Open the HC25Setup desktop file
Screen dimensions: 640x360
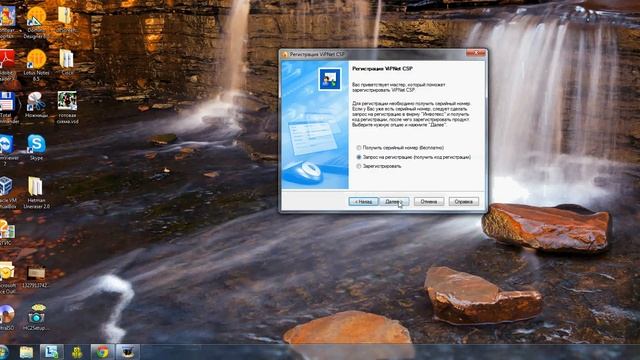pos(36,318)
